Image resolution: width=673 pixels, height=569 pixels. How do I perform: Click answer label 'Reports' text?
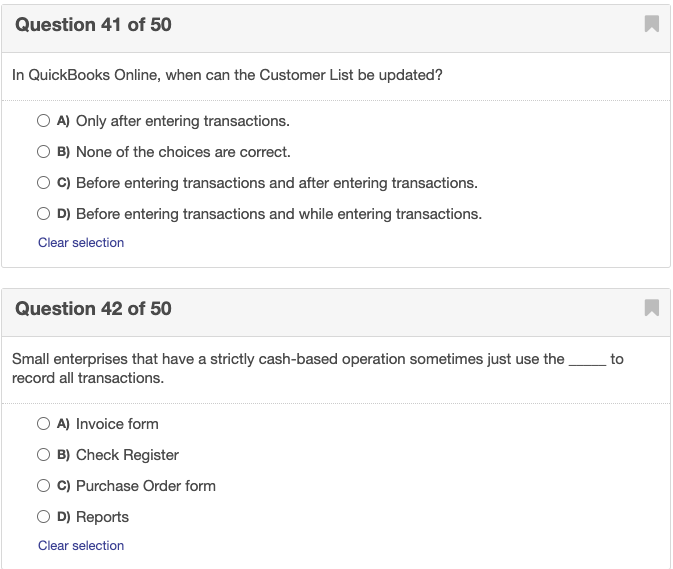point(102,517)
